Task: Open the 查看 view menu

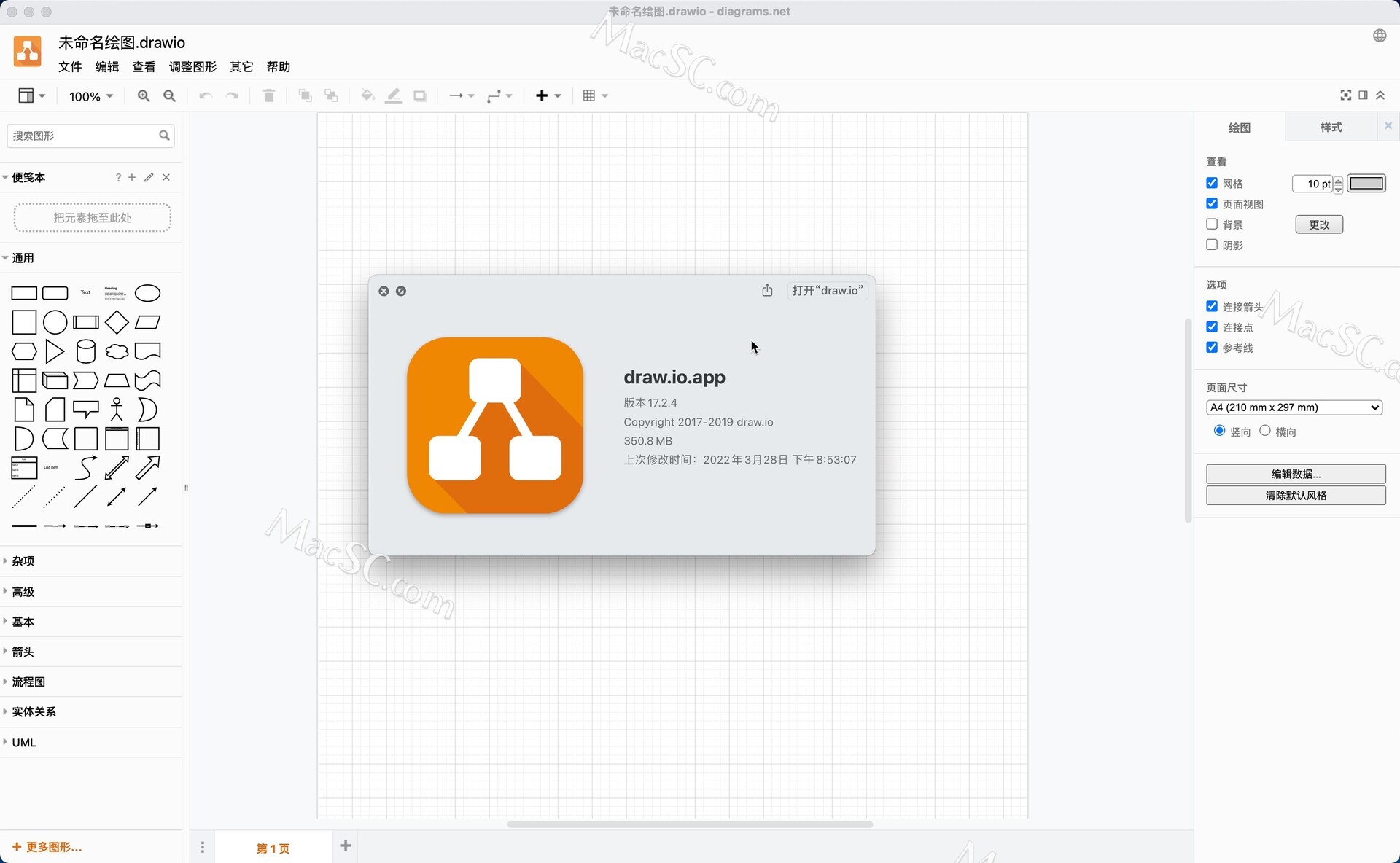Action: [x=144, y=66]
